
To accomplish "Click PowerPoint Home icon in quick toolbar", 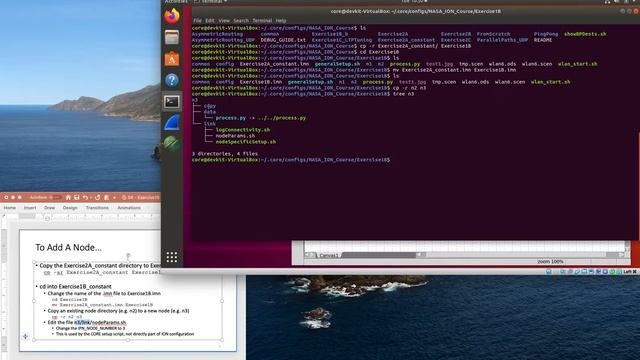I will click(x=68, y=198).
